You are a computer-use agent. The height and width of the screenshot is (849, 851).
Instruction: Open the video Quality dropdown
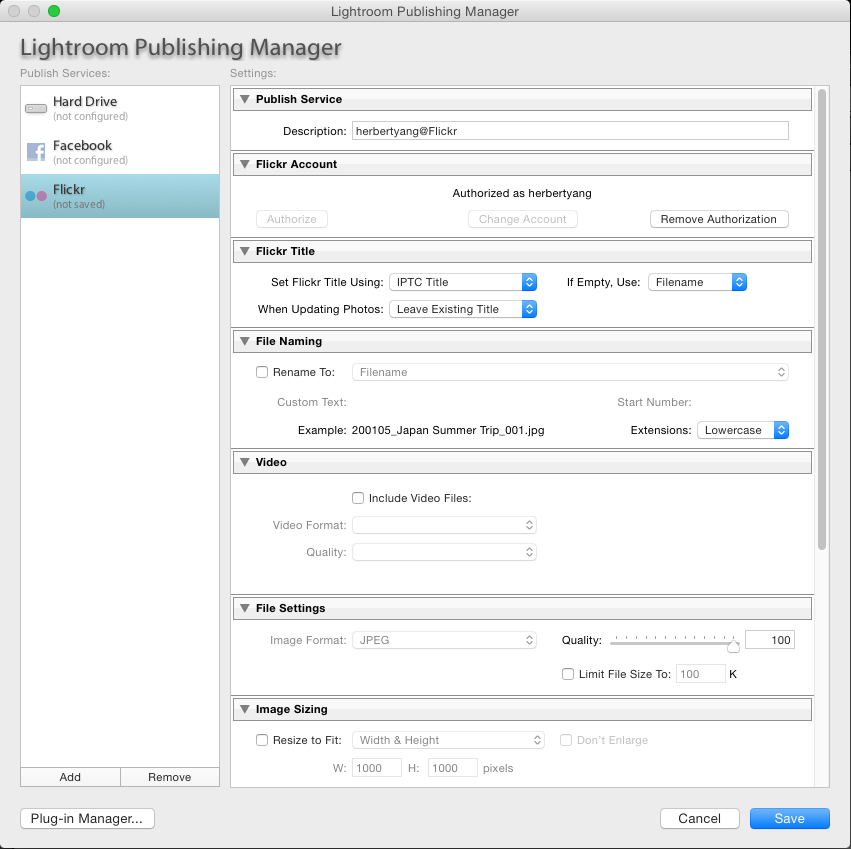[444, 553]
